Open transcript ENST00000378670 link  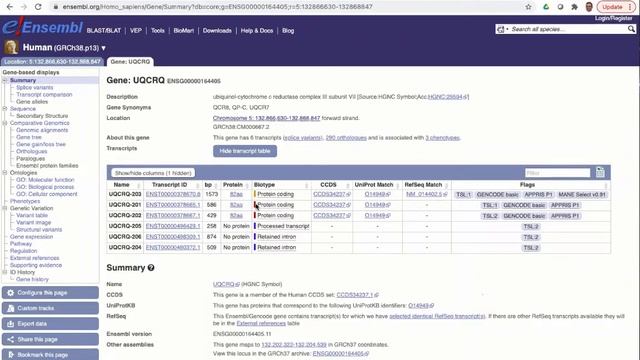coord(173,194)
